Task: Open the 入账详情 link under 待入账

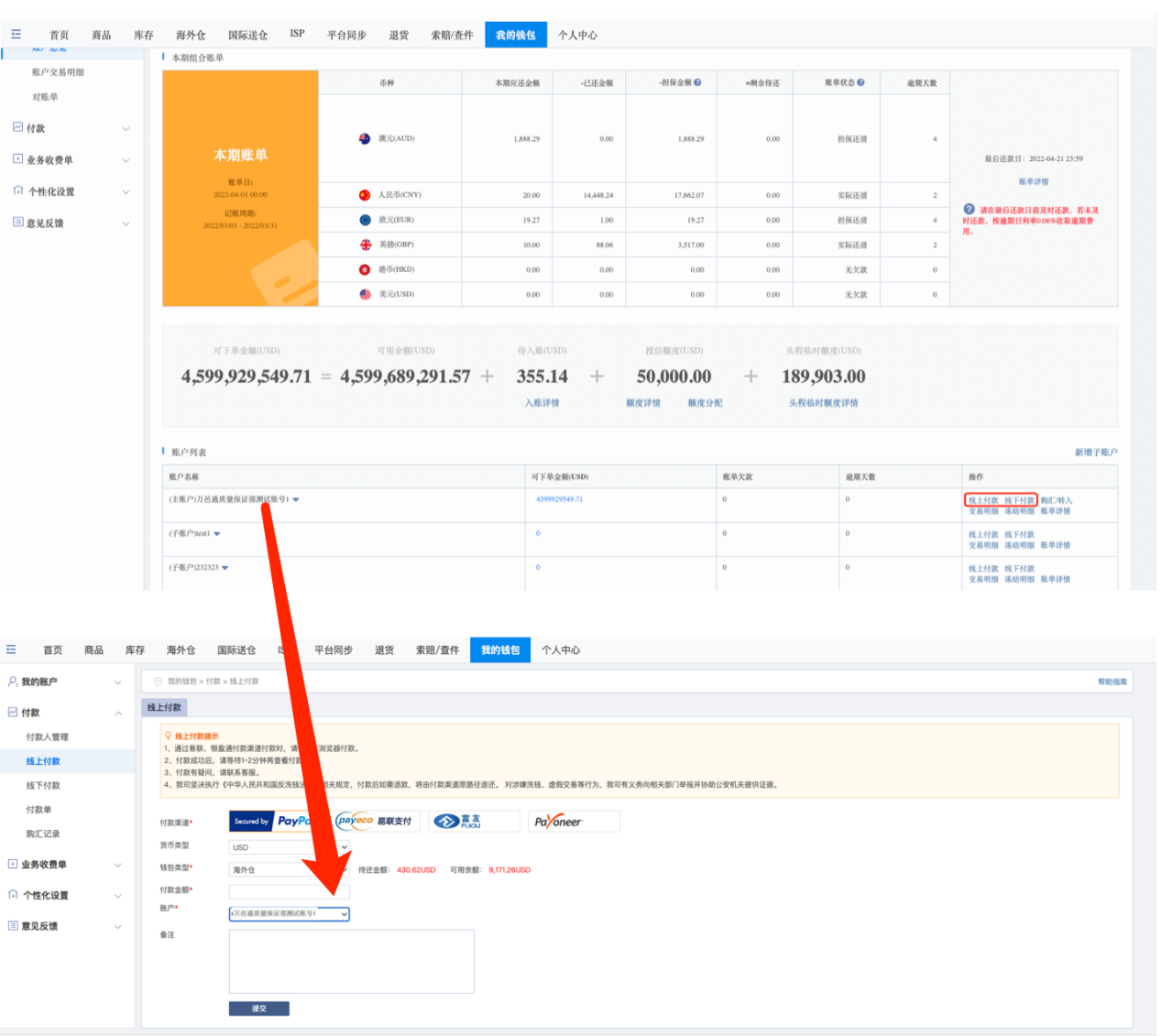Action: point(542,402)
